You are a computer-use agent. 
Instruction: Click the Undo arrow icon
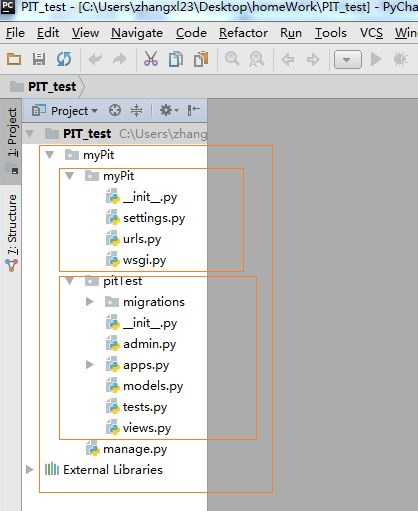[95, 59]
